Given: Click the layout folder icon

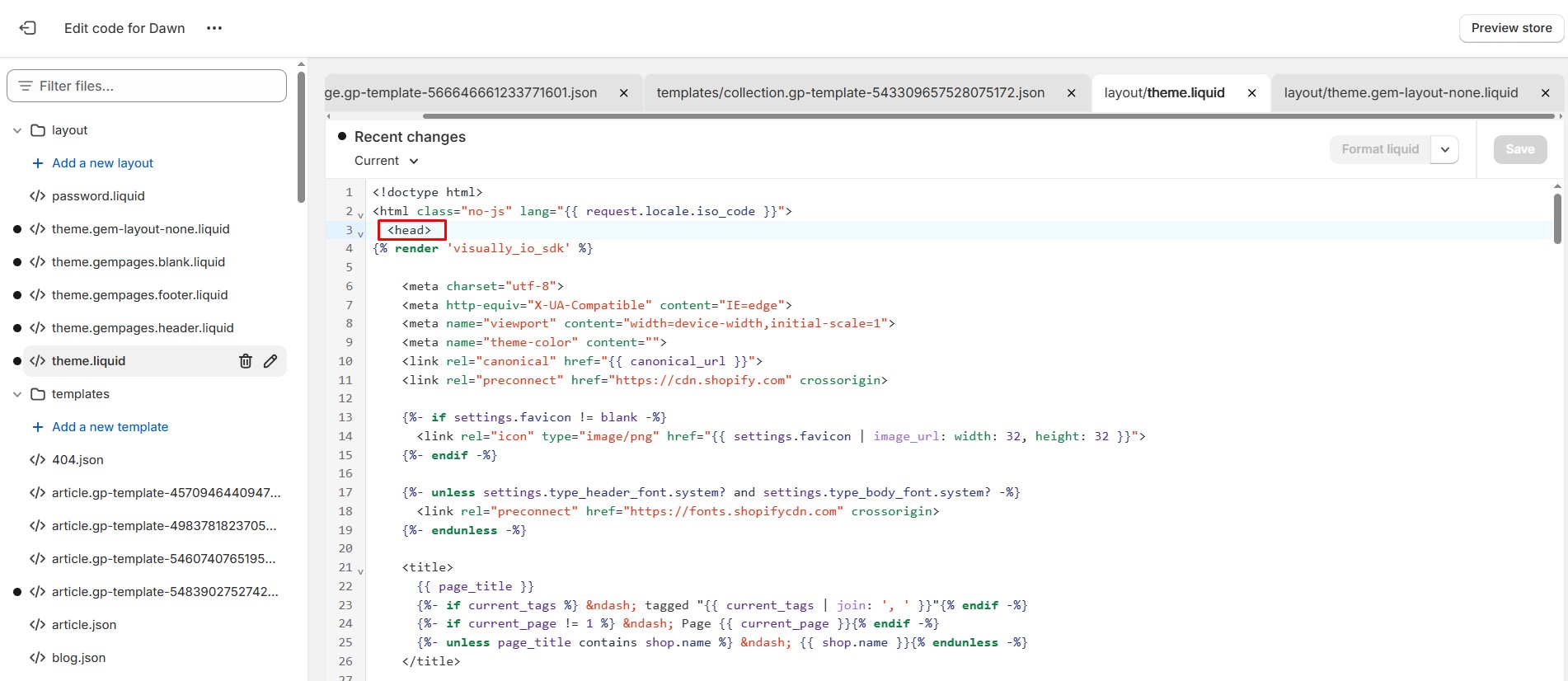Looking at the screenshot, I should pos(37,130).
